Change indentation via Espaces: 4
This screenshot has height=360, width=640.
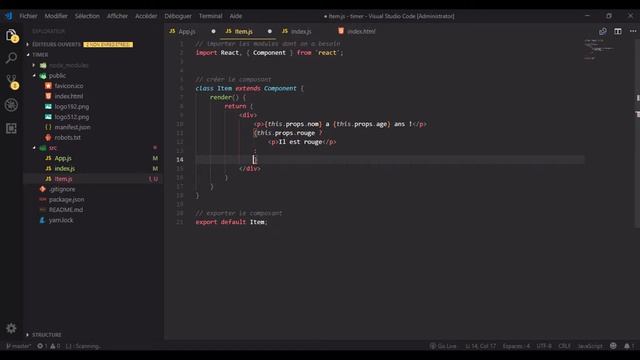(516, 346)
